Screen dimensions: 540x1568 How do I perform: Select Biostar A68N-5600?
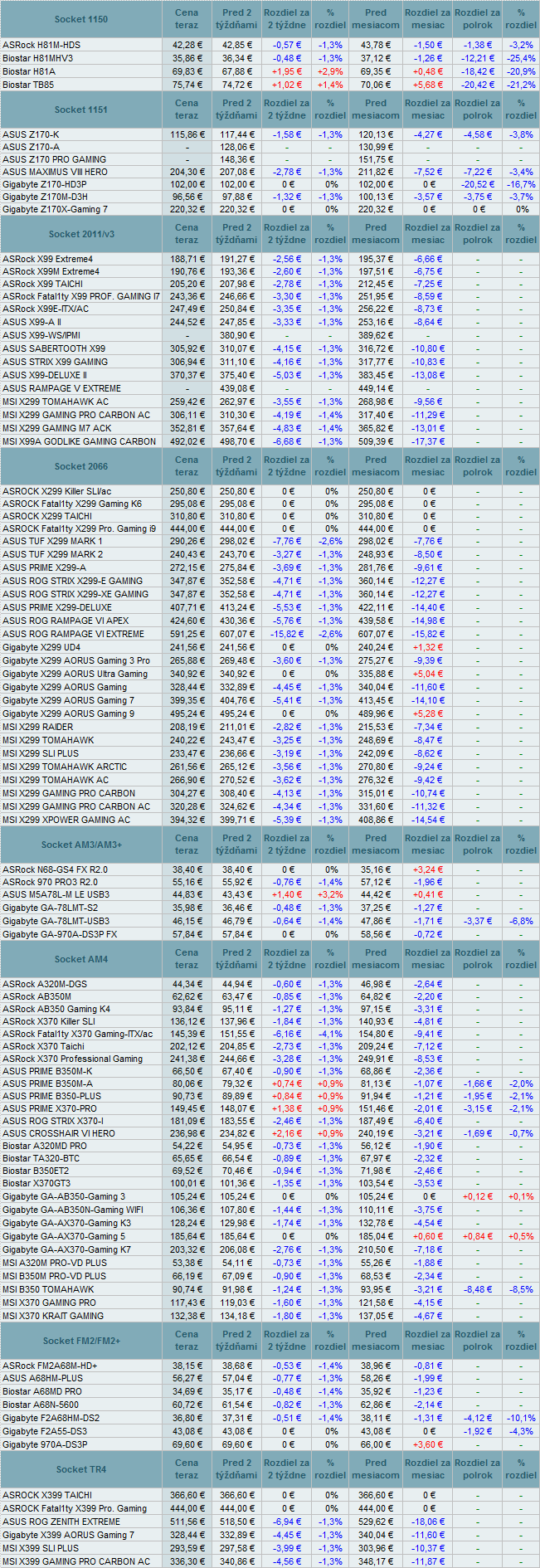coord(41,1405)
